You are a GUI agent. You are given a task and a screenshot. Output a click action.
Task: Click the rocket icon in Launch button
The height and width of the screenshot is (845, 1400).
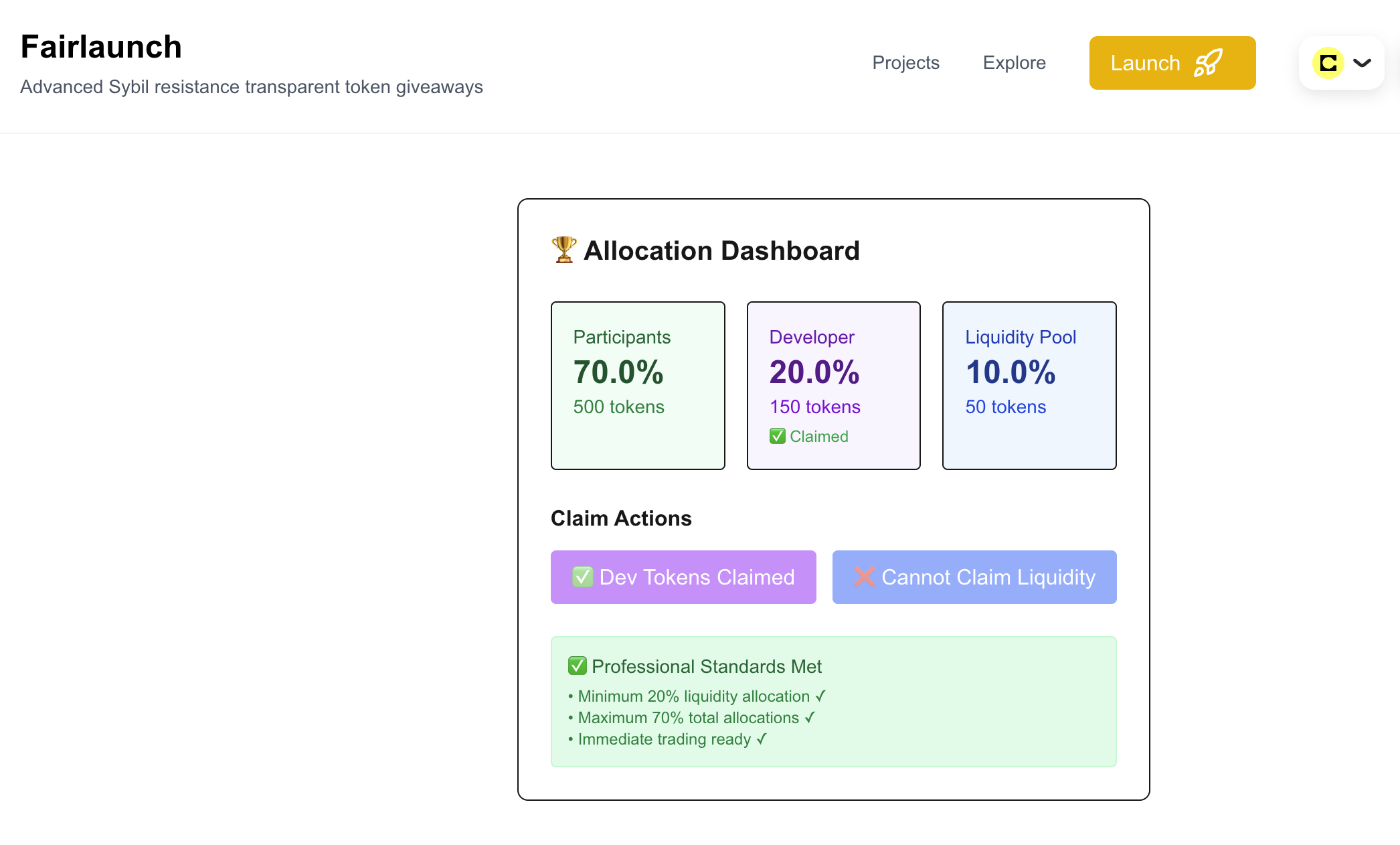tap(1208, 63)
